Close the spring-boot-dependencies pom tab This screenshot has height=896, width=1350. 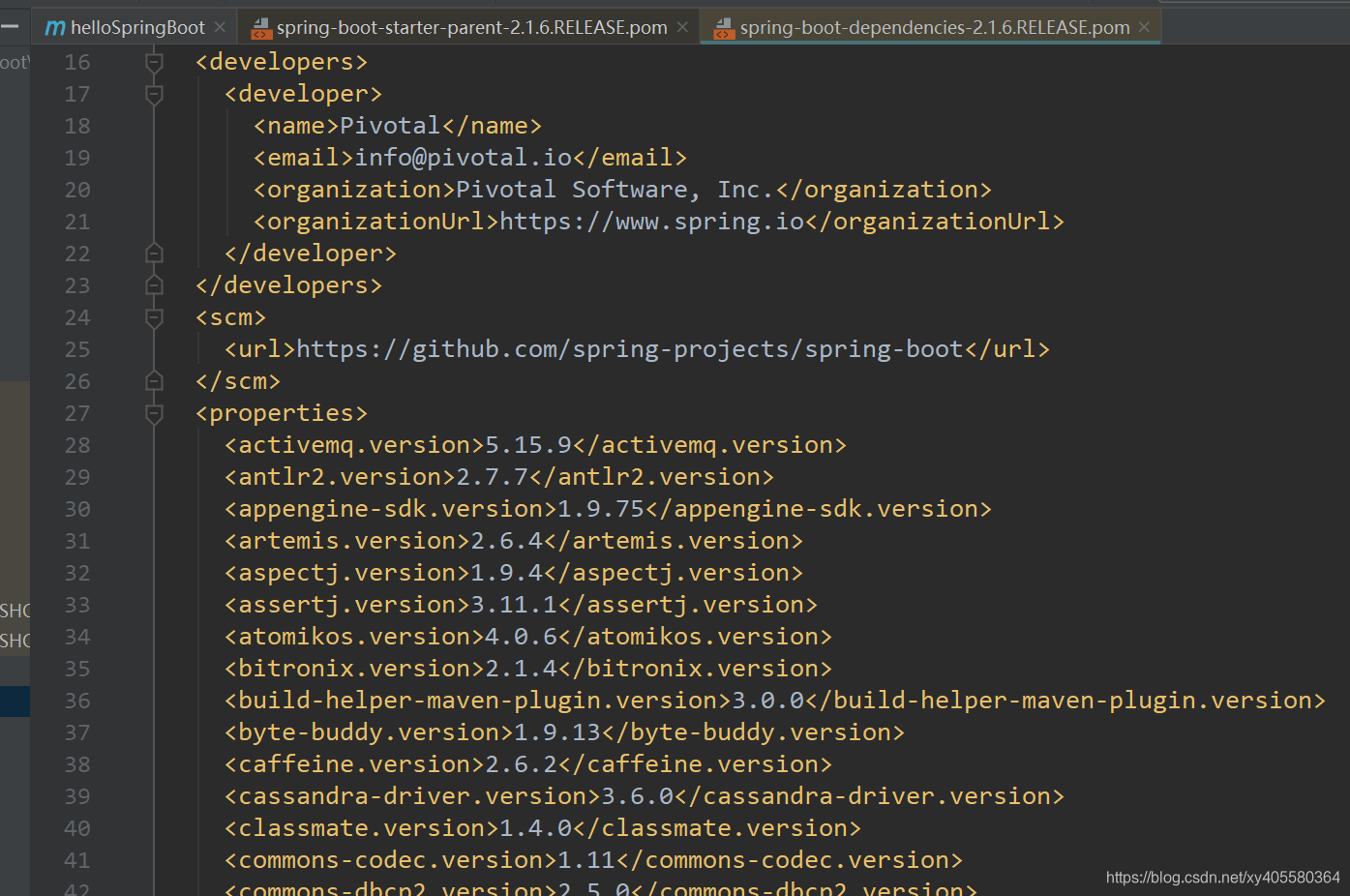click(1144, 27)
